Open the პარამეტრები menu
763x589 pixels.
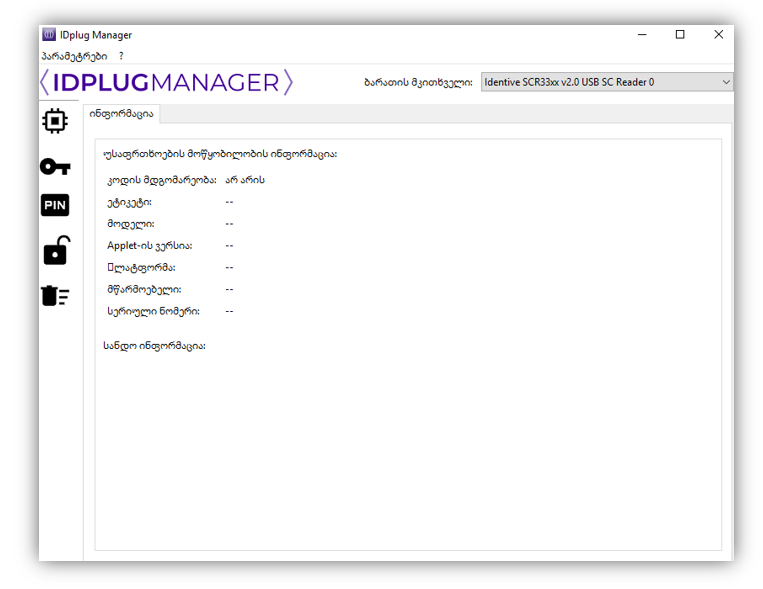(74, 56)
